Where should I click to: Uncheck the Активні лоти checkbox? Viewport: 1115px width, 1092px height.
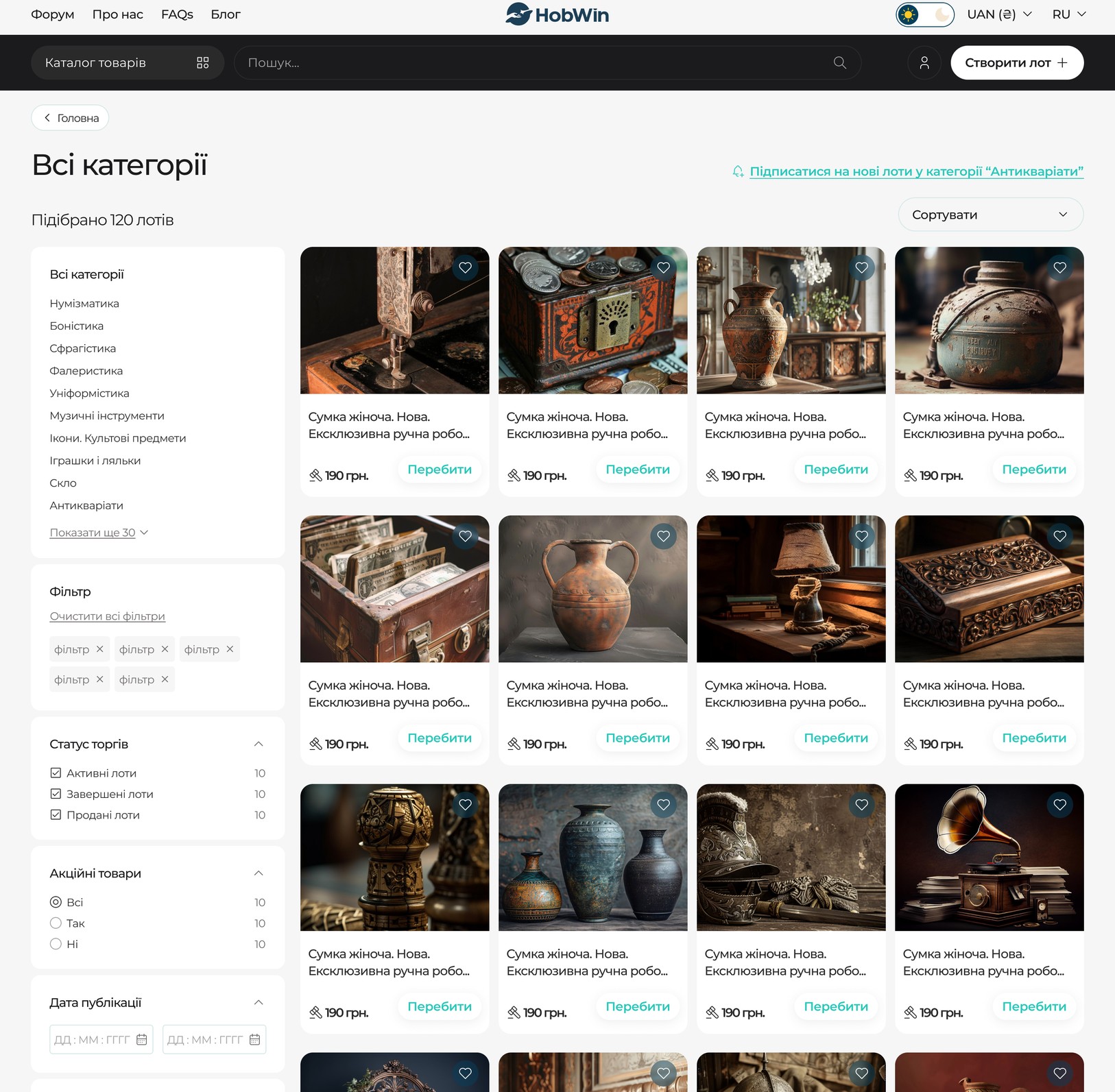tap(56, 773)
